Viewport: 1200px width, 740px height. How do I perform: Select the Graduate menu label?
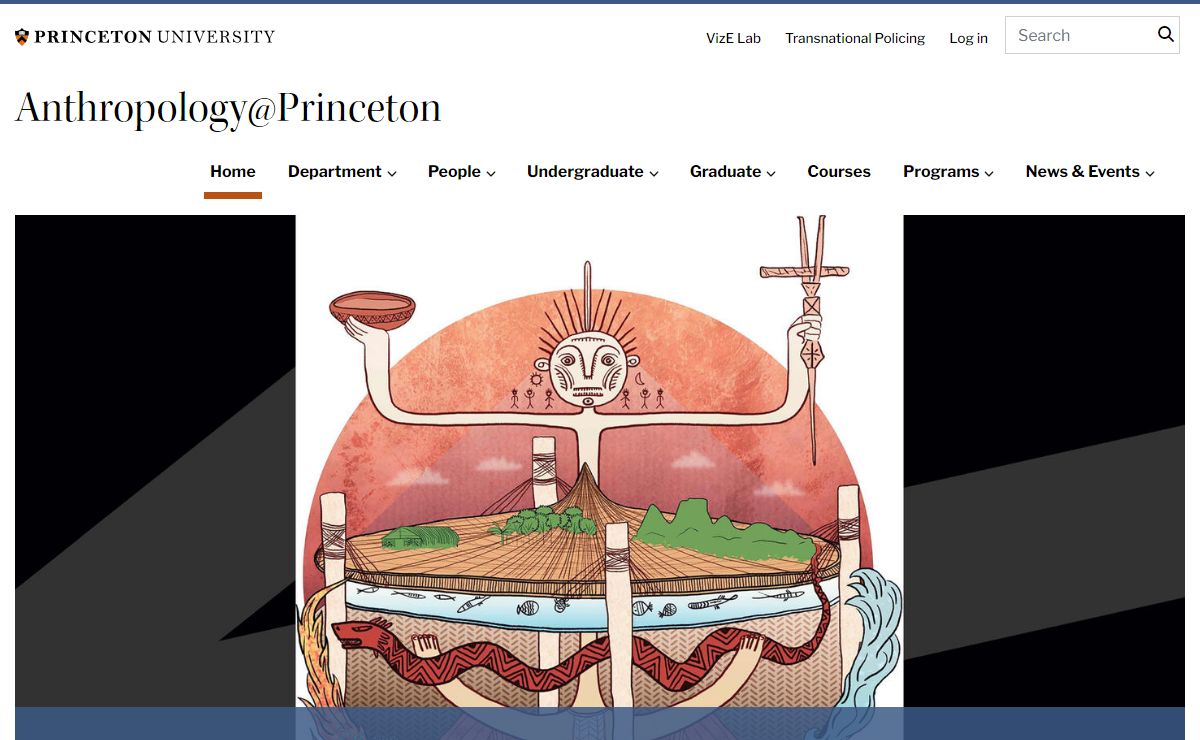pos(725,171)
